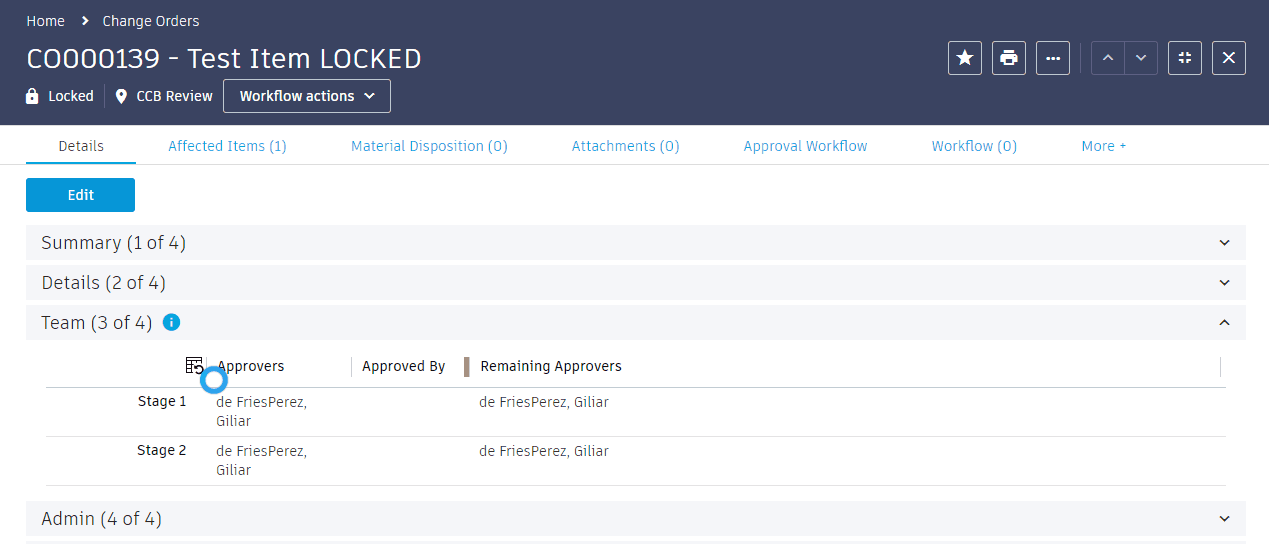Open the Attachments (0) tab

tap(625, 146)
